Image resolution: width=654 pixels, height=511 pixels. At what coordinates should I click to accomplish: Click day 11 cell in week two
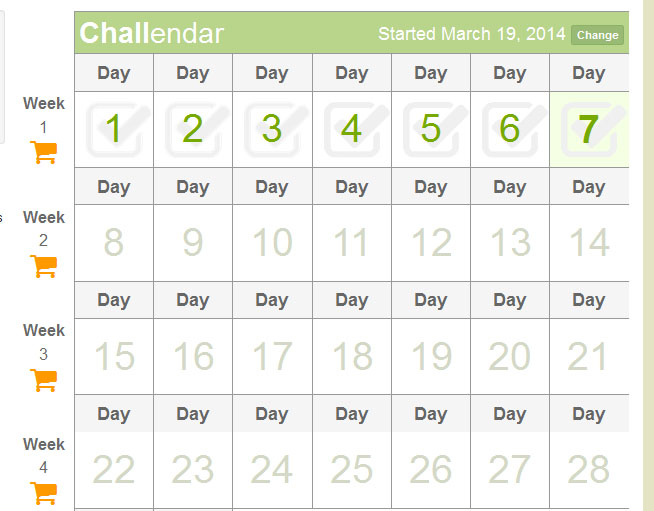pyautogui.click(x=351, y=243)
